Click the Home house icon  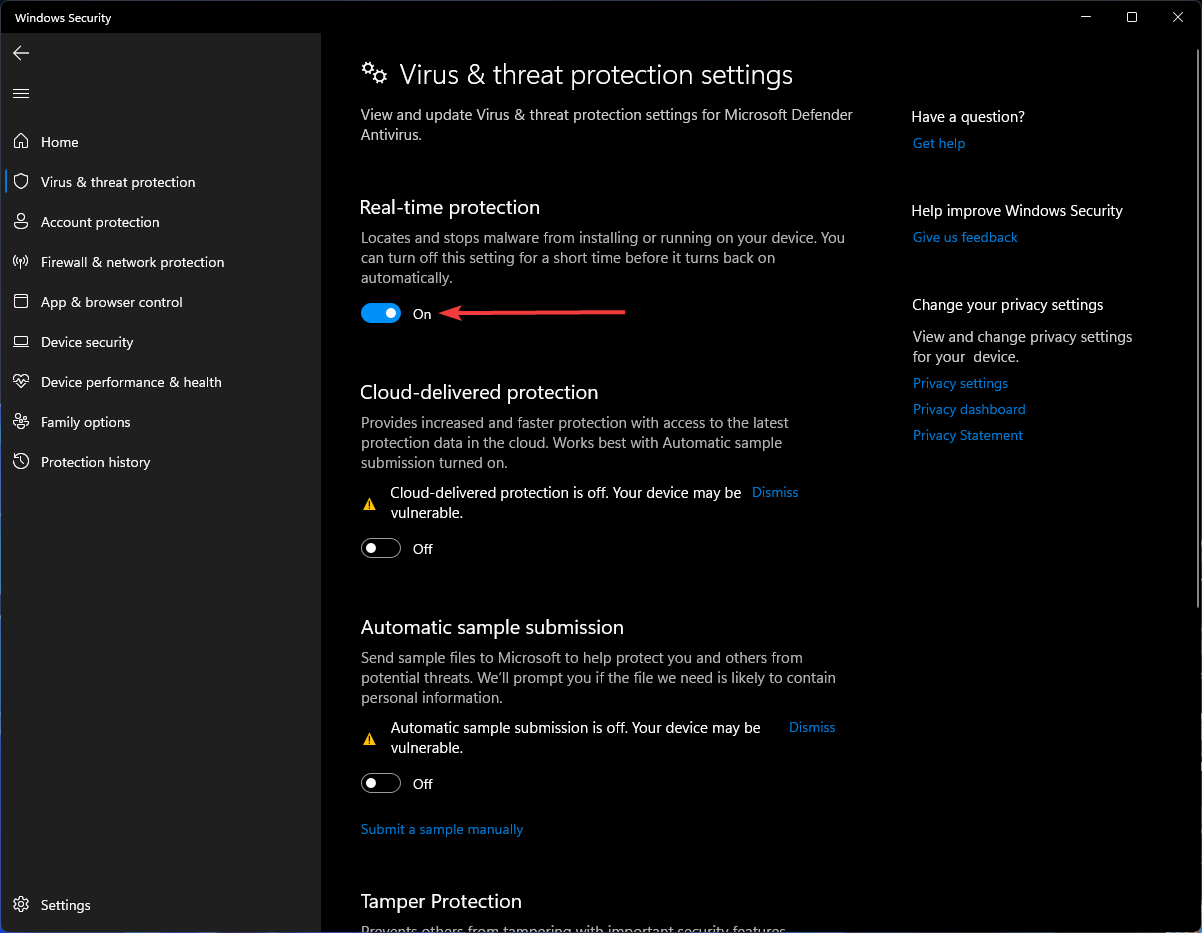tap(21, 142)
